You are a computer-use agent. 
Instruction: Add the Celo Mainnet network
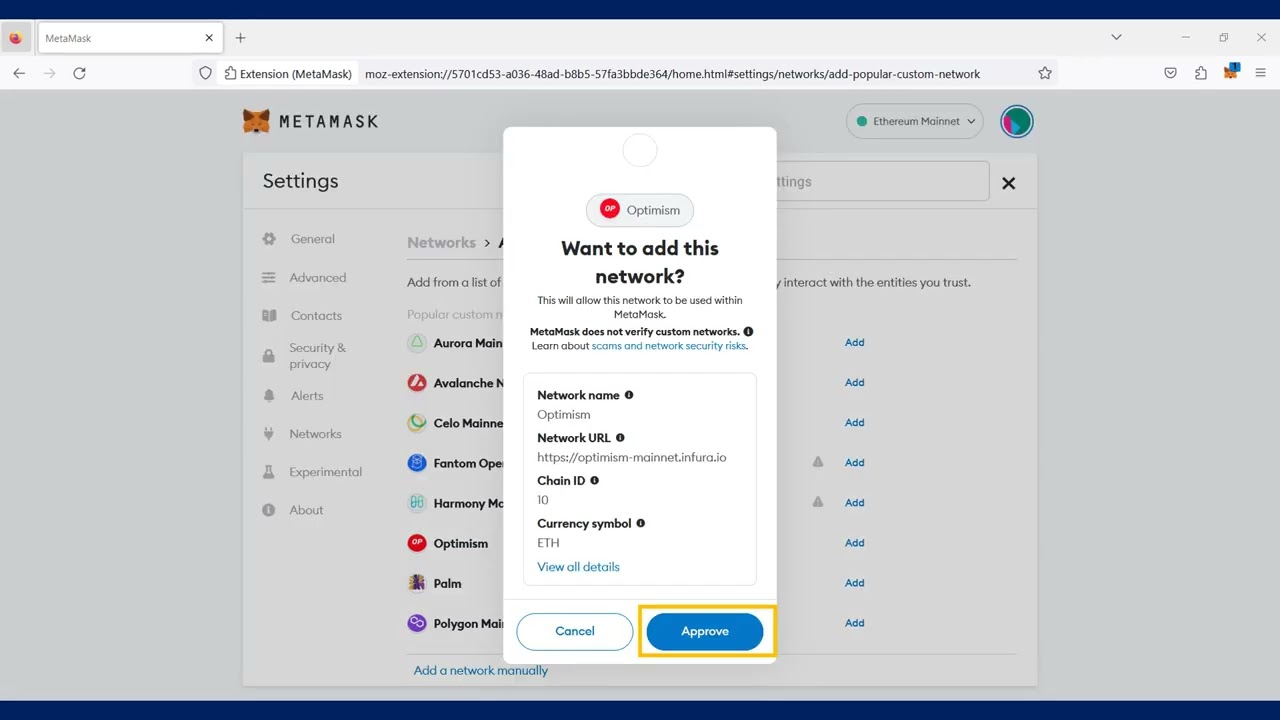[854, 422]
